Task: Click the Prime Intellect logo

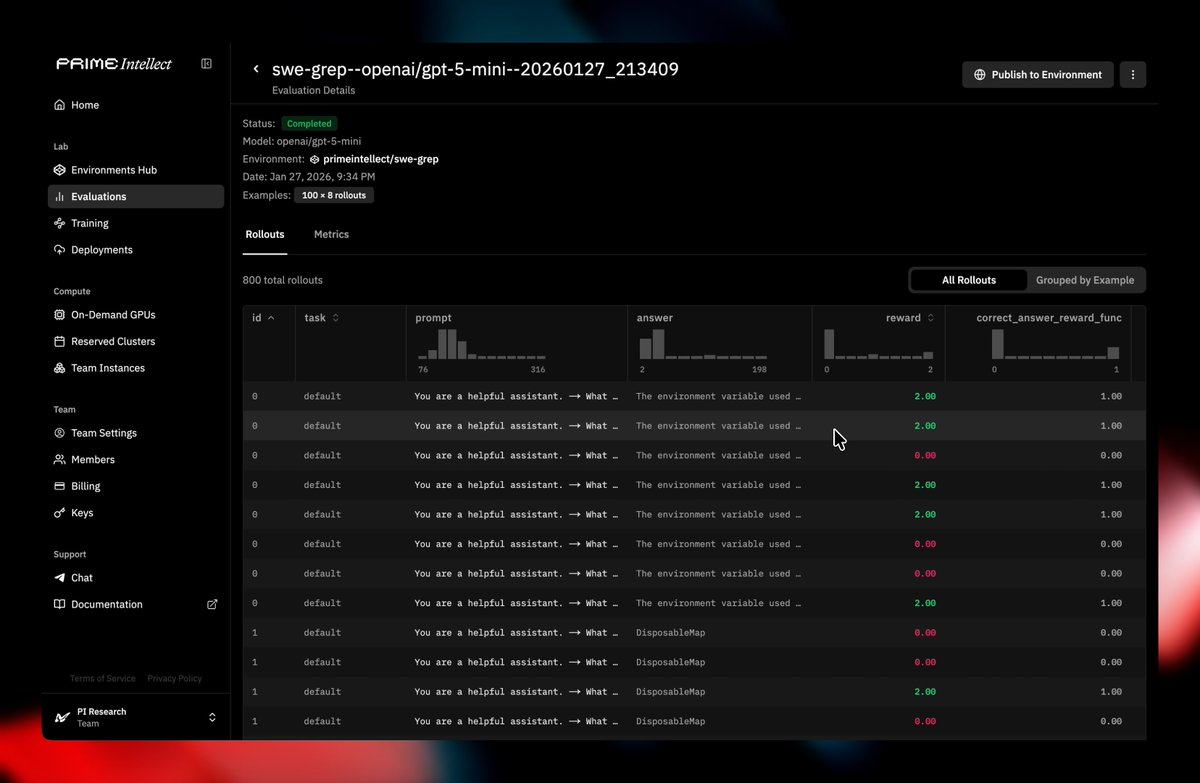Action: (x=114, y=64)
